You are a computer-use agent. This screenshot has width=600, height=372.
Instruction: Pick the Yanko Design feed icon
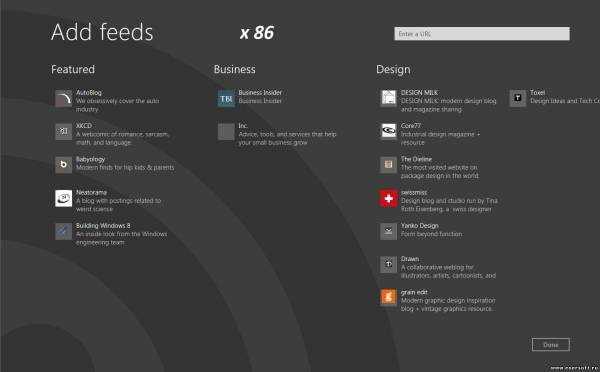388,232
